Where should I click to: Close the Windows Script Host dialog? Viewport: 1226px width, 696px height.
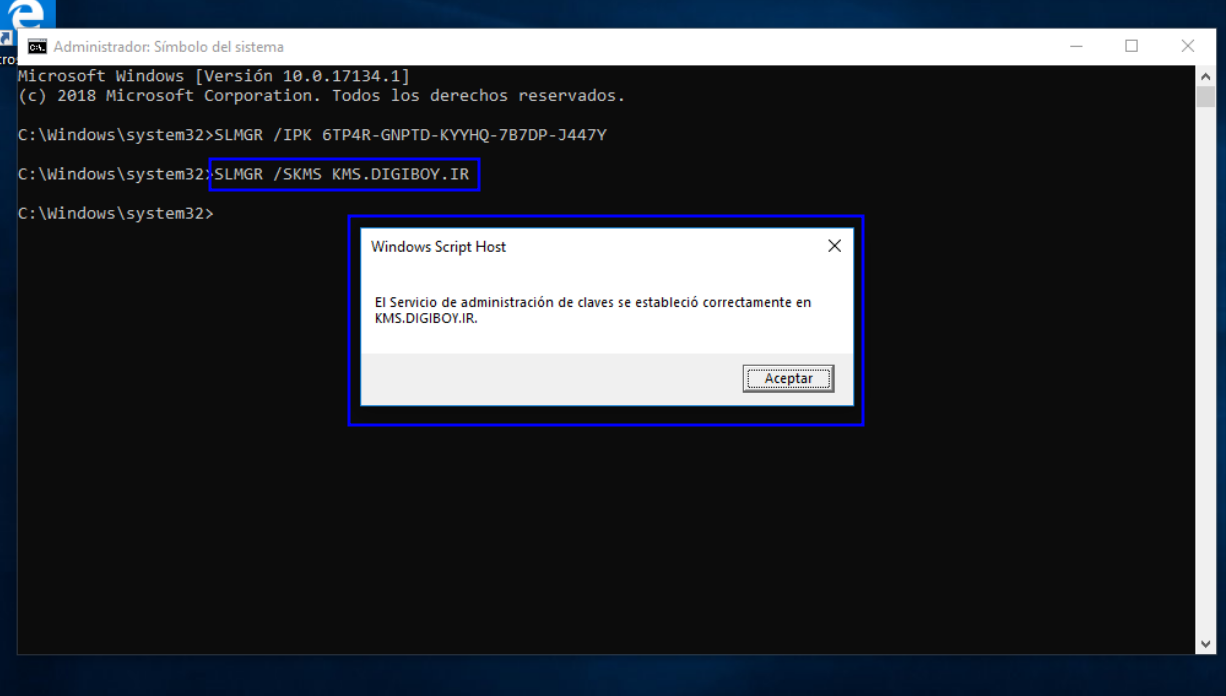(834, 246)
